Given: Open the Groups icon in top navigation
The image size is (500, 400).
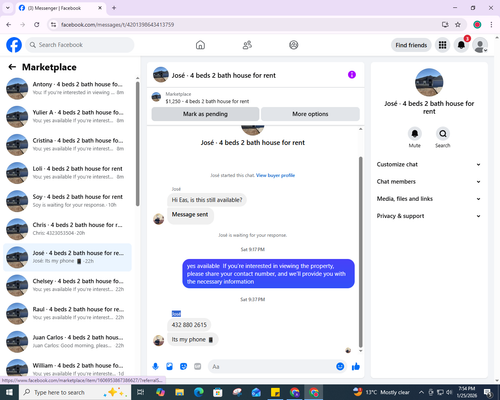Looking at the screenshot, I should (294, 45).
